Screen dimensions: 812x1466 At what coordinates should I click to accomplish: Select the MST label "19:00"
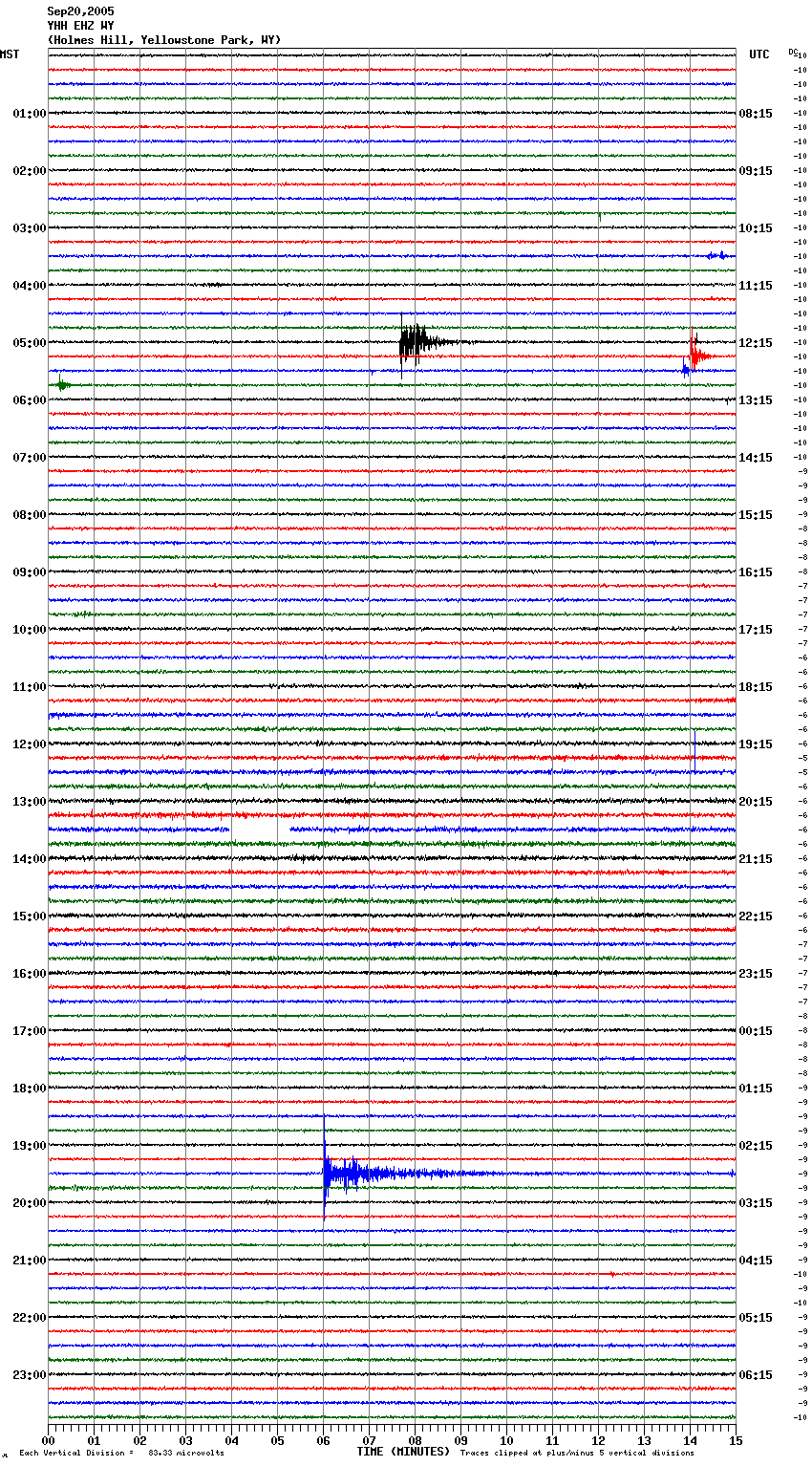click(30, 1146)
